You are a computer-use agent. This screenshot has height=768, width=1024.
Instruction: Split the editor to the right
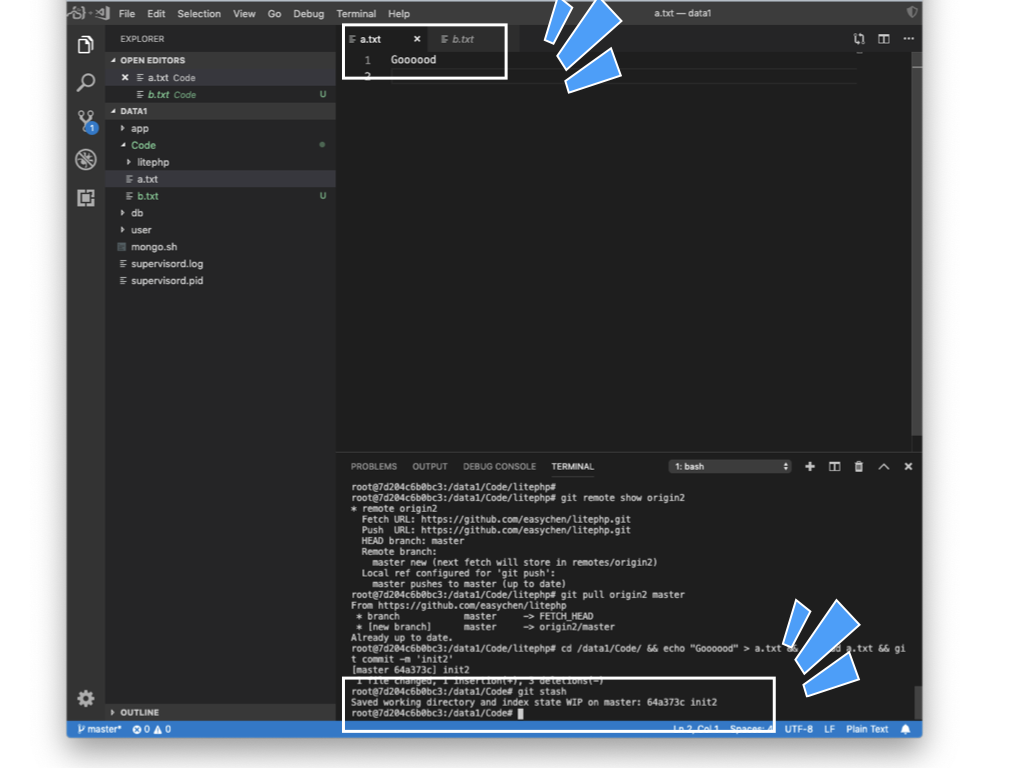884,39
